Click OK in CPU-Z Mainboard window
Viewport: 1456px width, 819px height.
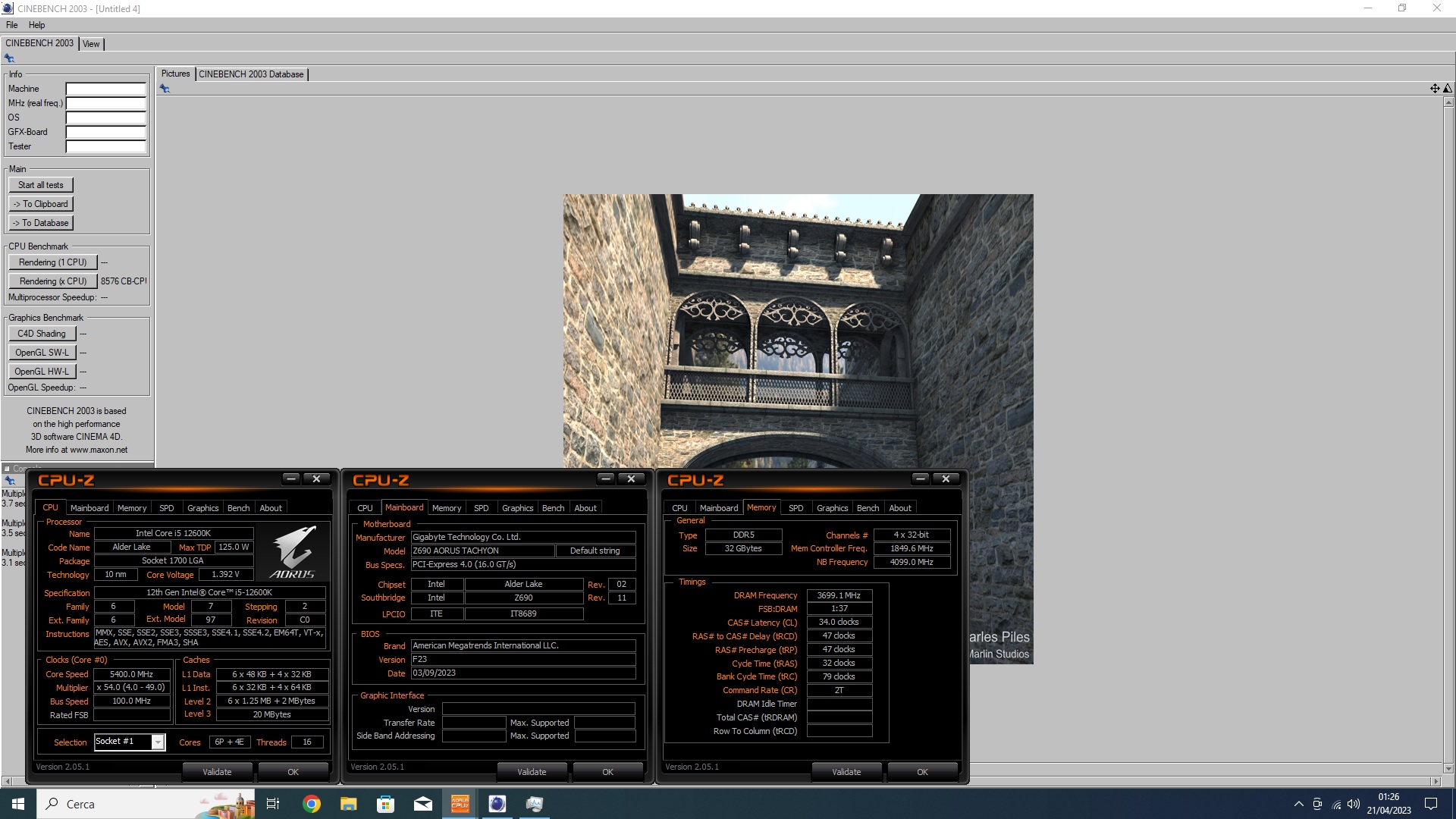pyautogui.click(x=607, y=772)
